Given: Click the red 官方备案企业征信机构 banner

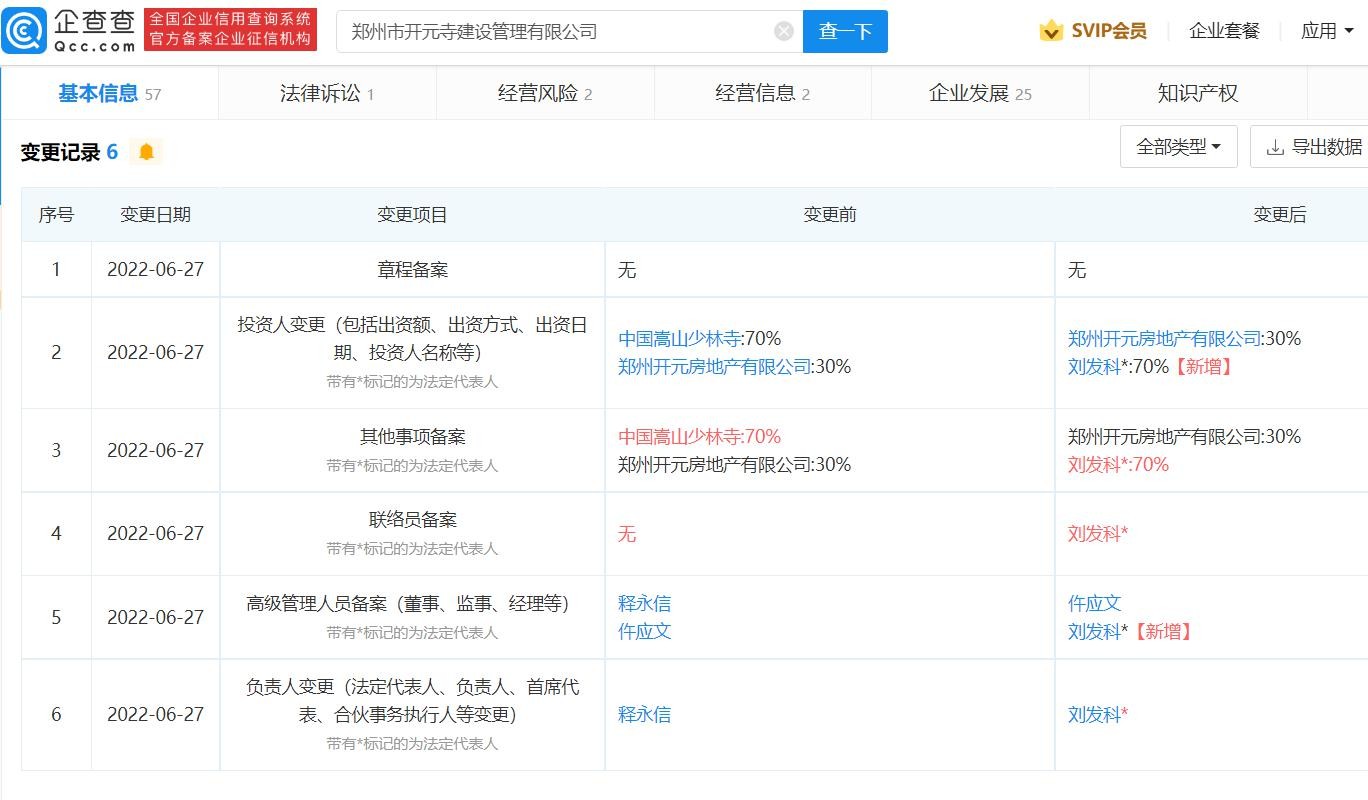Looking at the screenshot, I should (231, 30).
